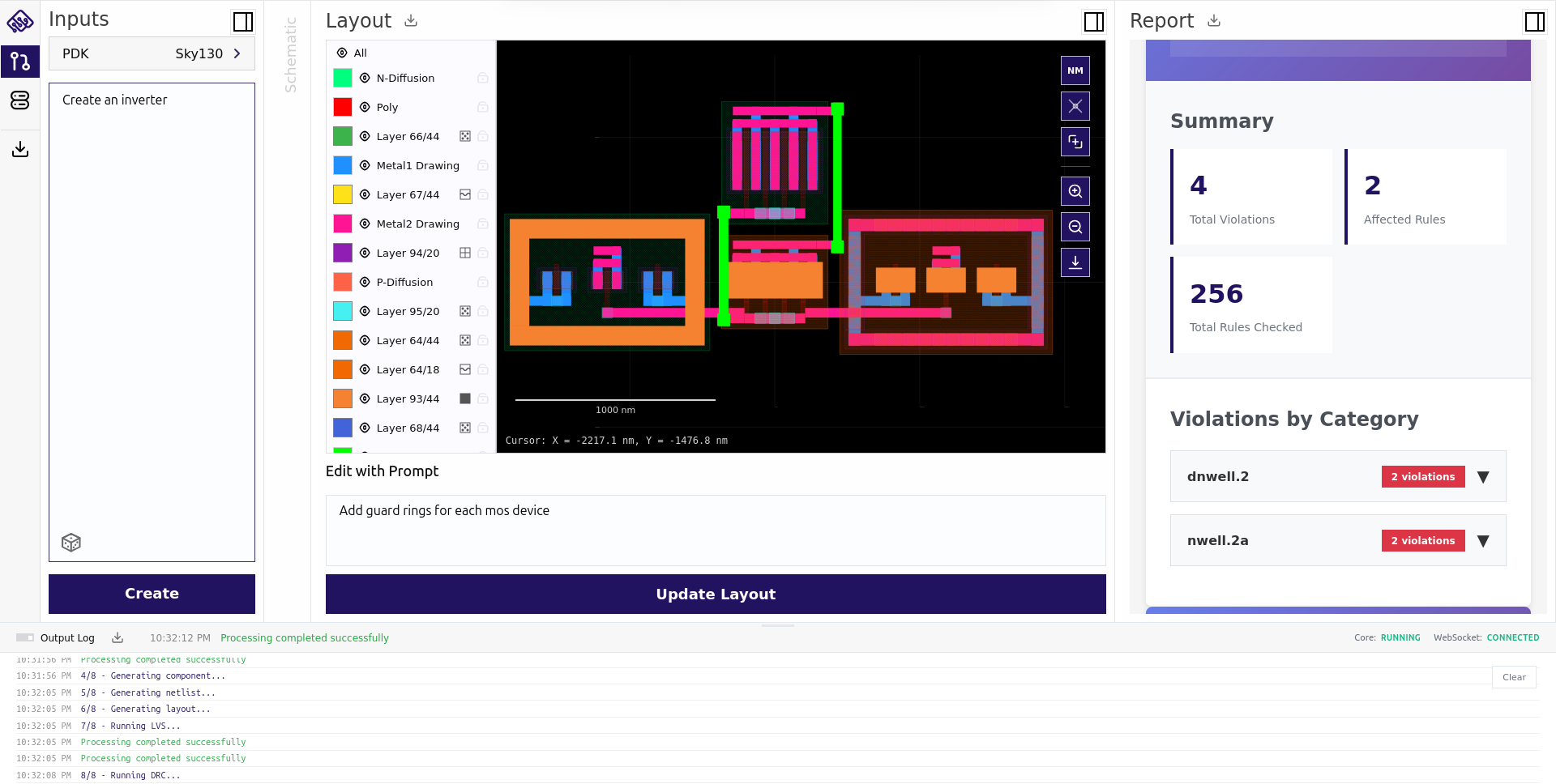This screenshot has height=784, width=1556.
Task: Toggle visibility of Layer 64/18
Action: [x=365, y=369]
